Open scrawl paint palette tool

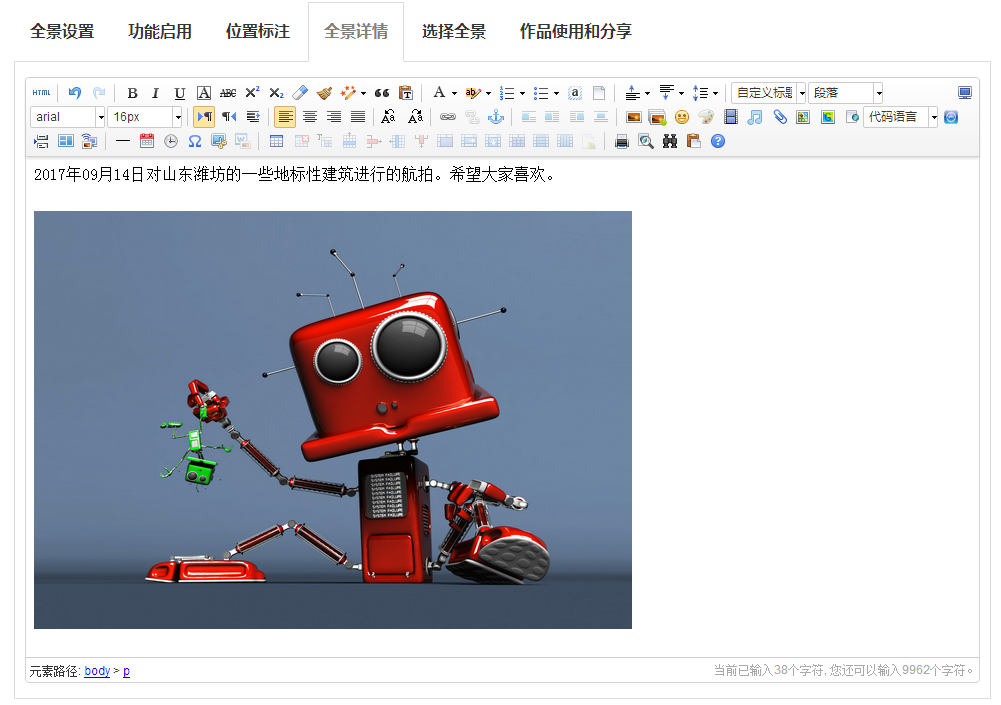coord(705,117)
